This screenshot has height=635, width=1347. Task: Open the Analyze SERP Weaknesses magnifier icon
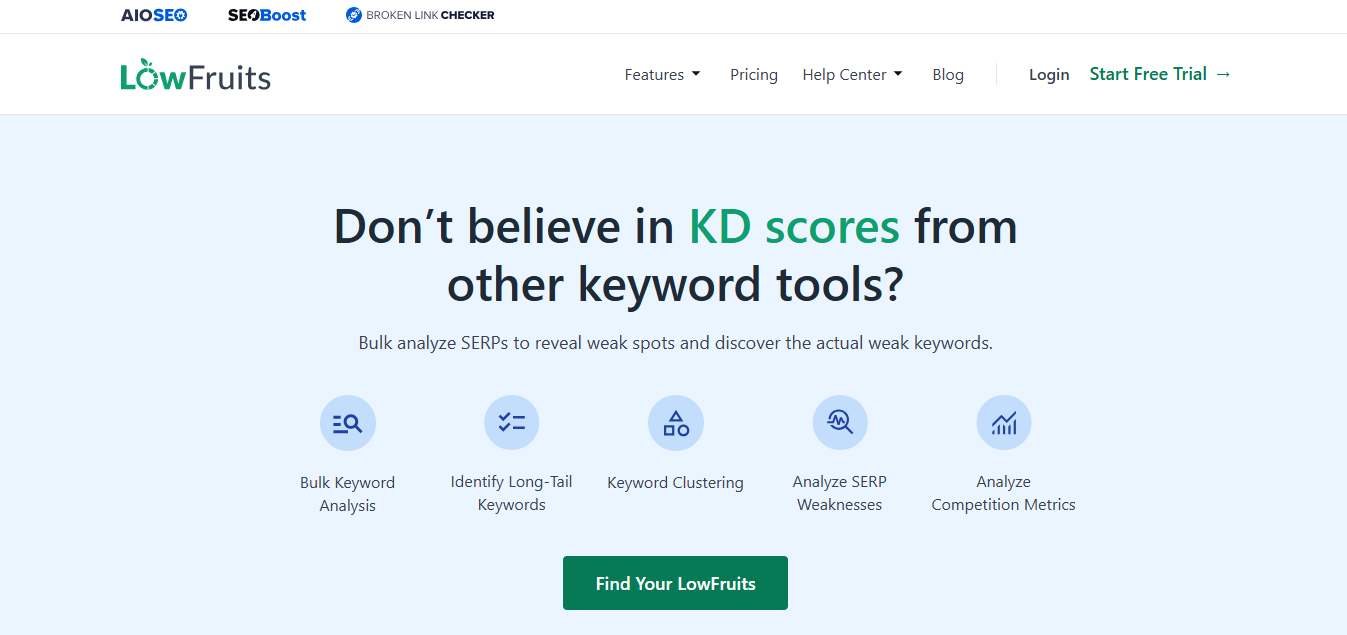tap(840, 422)
